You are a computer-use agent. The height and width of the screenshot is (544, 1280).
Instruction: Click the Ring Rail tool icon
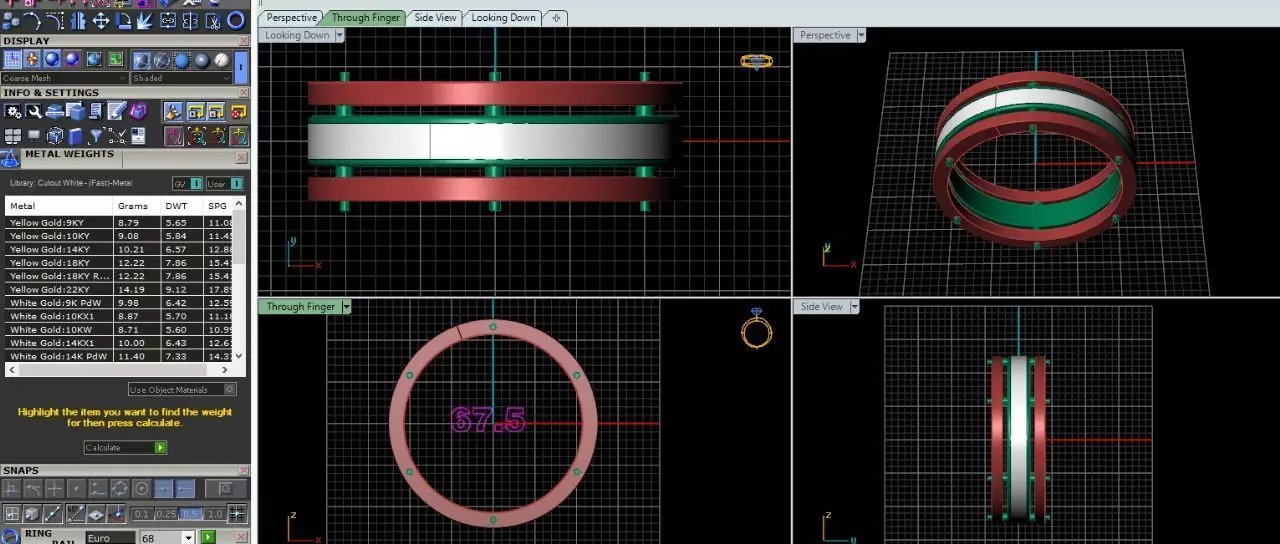(x=11, y=537)
